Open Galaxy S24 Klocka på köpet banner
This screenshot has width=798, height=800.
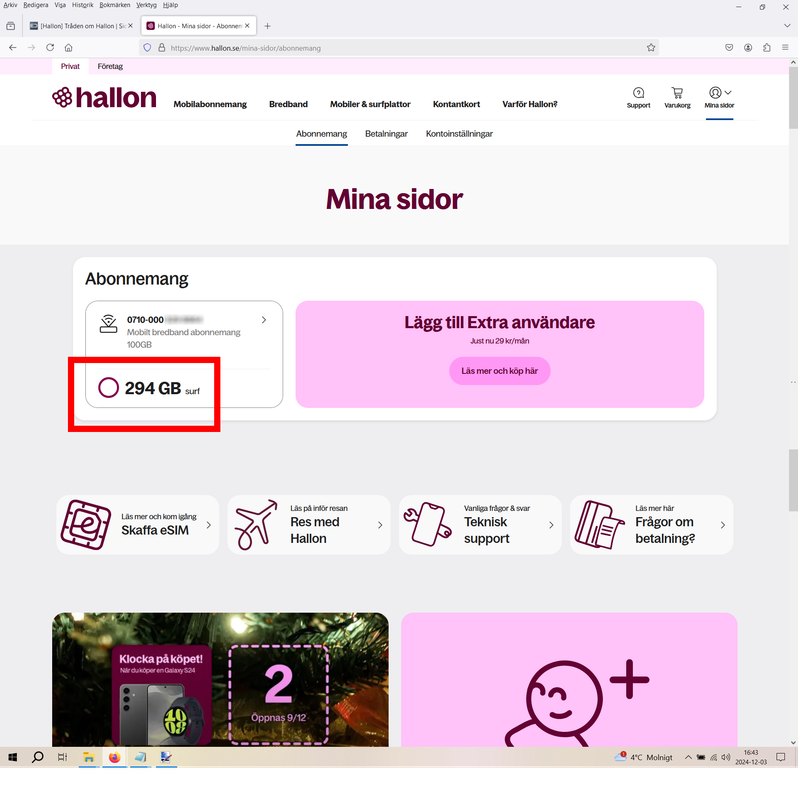pos(161,694)
